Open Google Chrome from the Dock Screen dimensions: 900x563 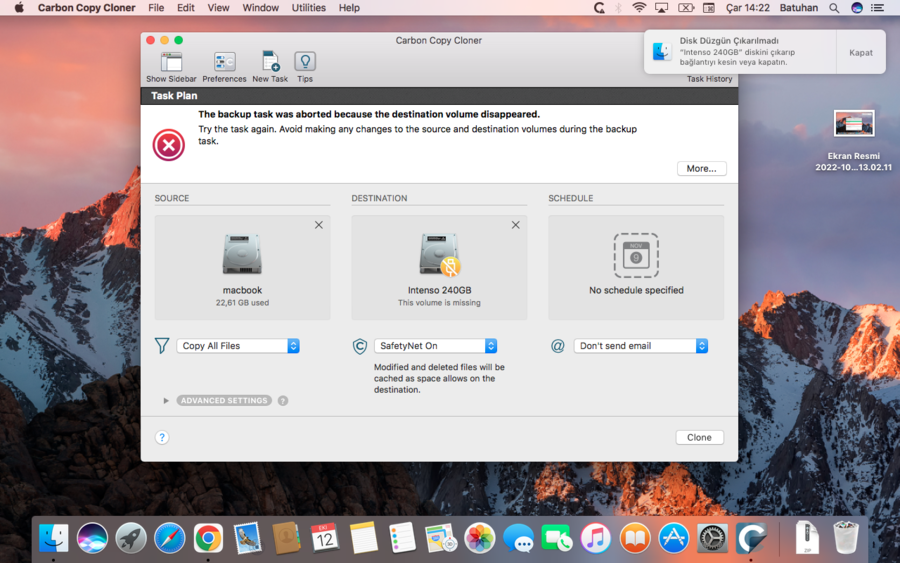tap(208, 538)
